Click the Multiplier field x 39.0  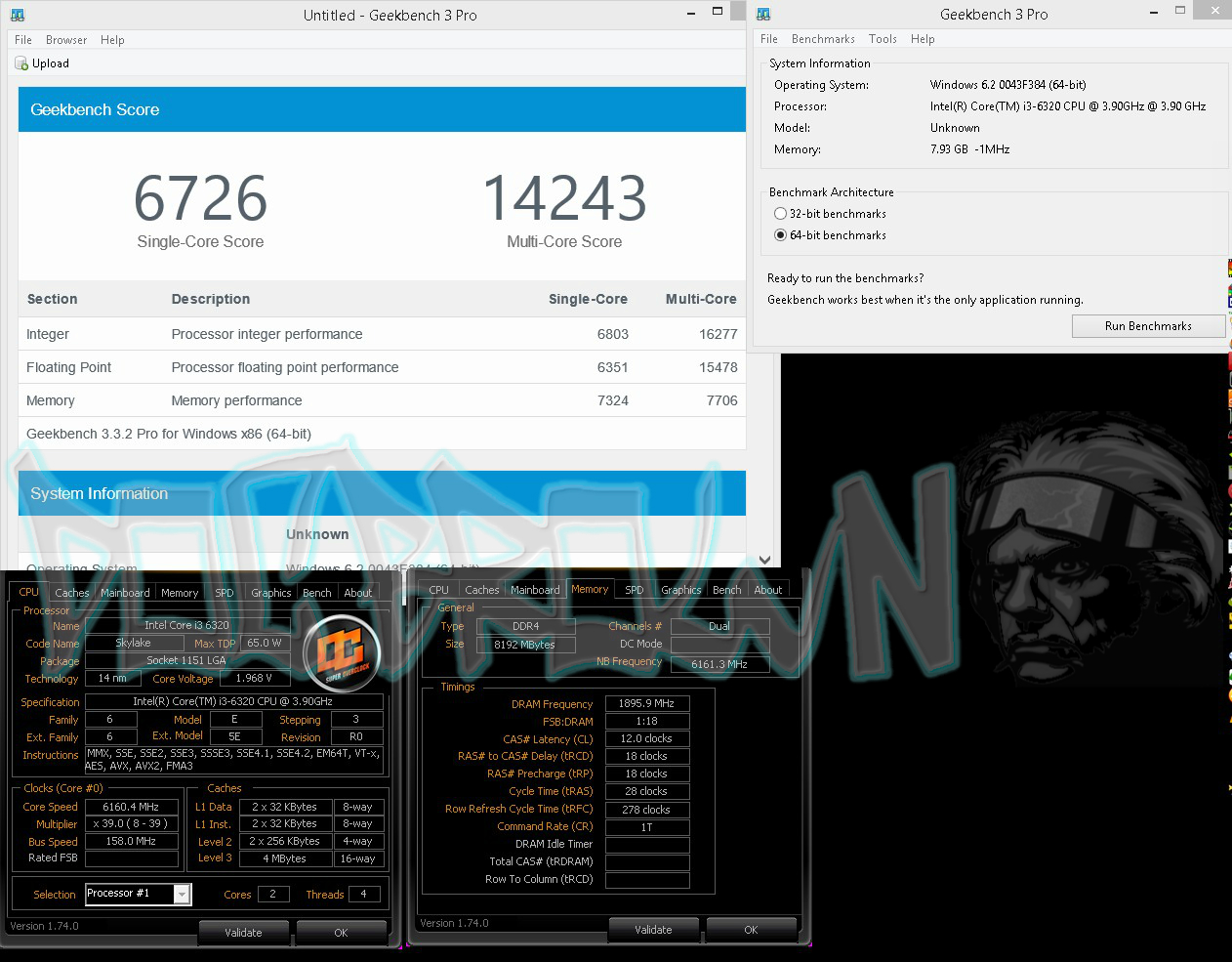pos(131,823)
